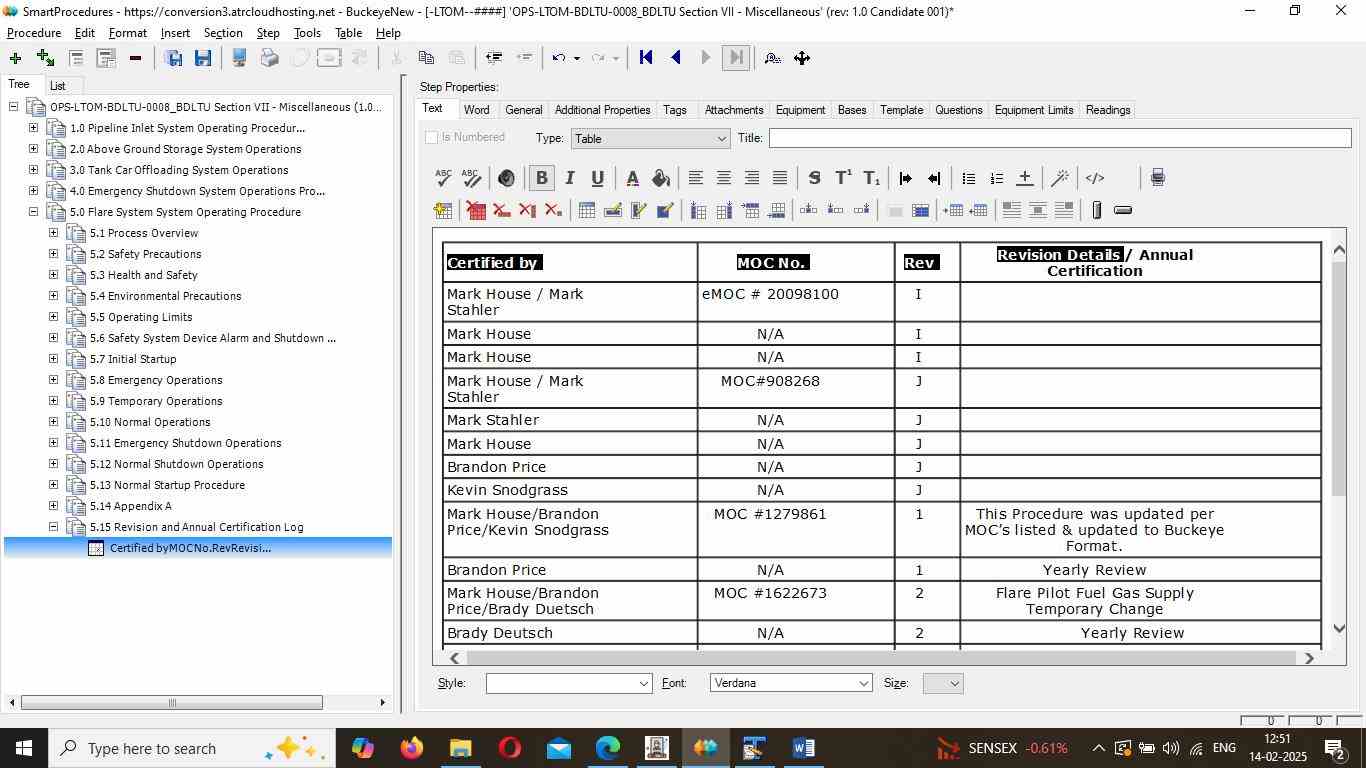This screenshot has width=1366, height=768.
Task: Click the undo arrow icon
Action: (x=559, y=58)
